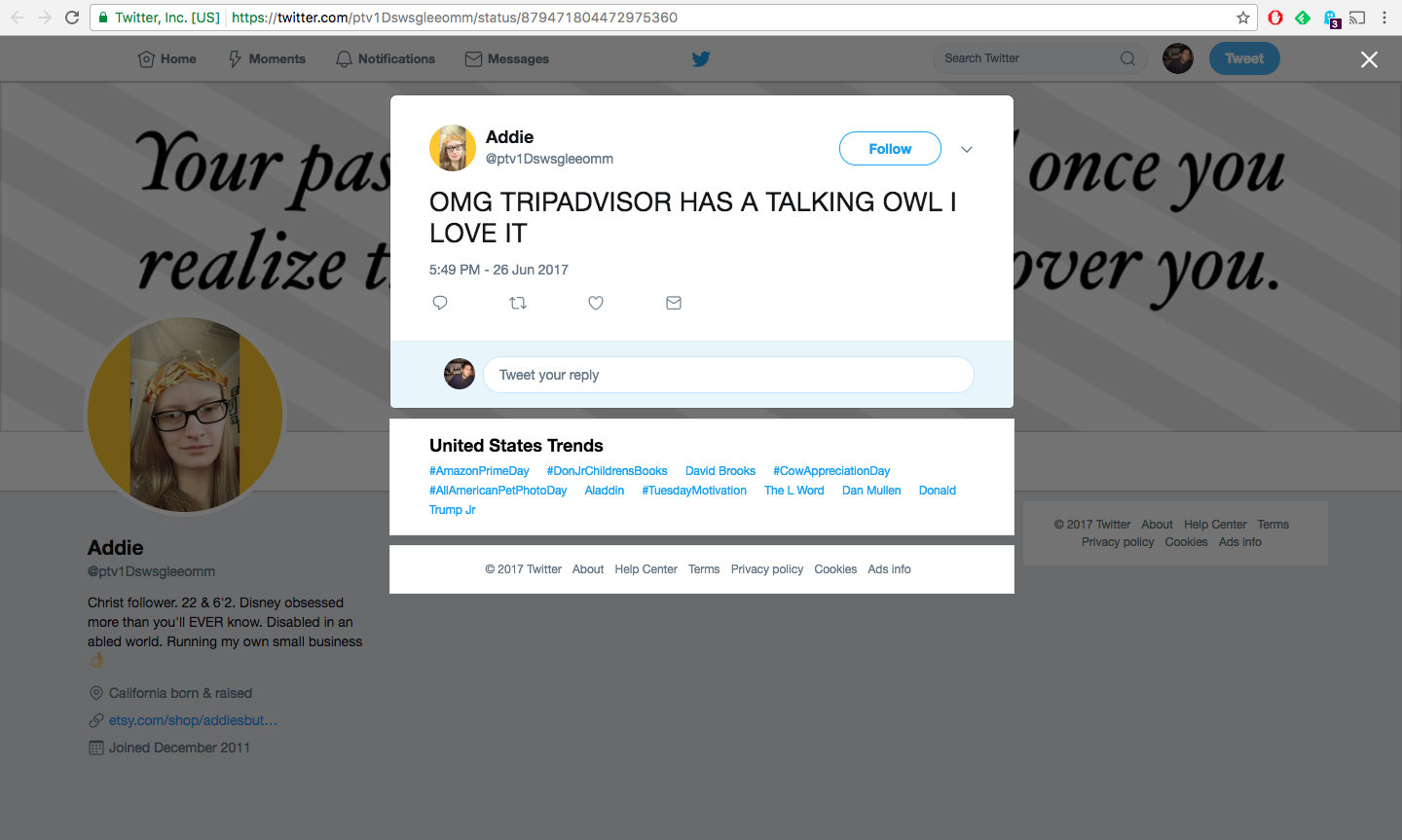The width and height of the screenshot is (1402, 840).
Task: Open Chrome three-dot menu
Action: tap(1384, 18)
